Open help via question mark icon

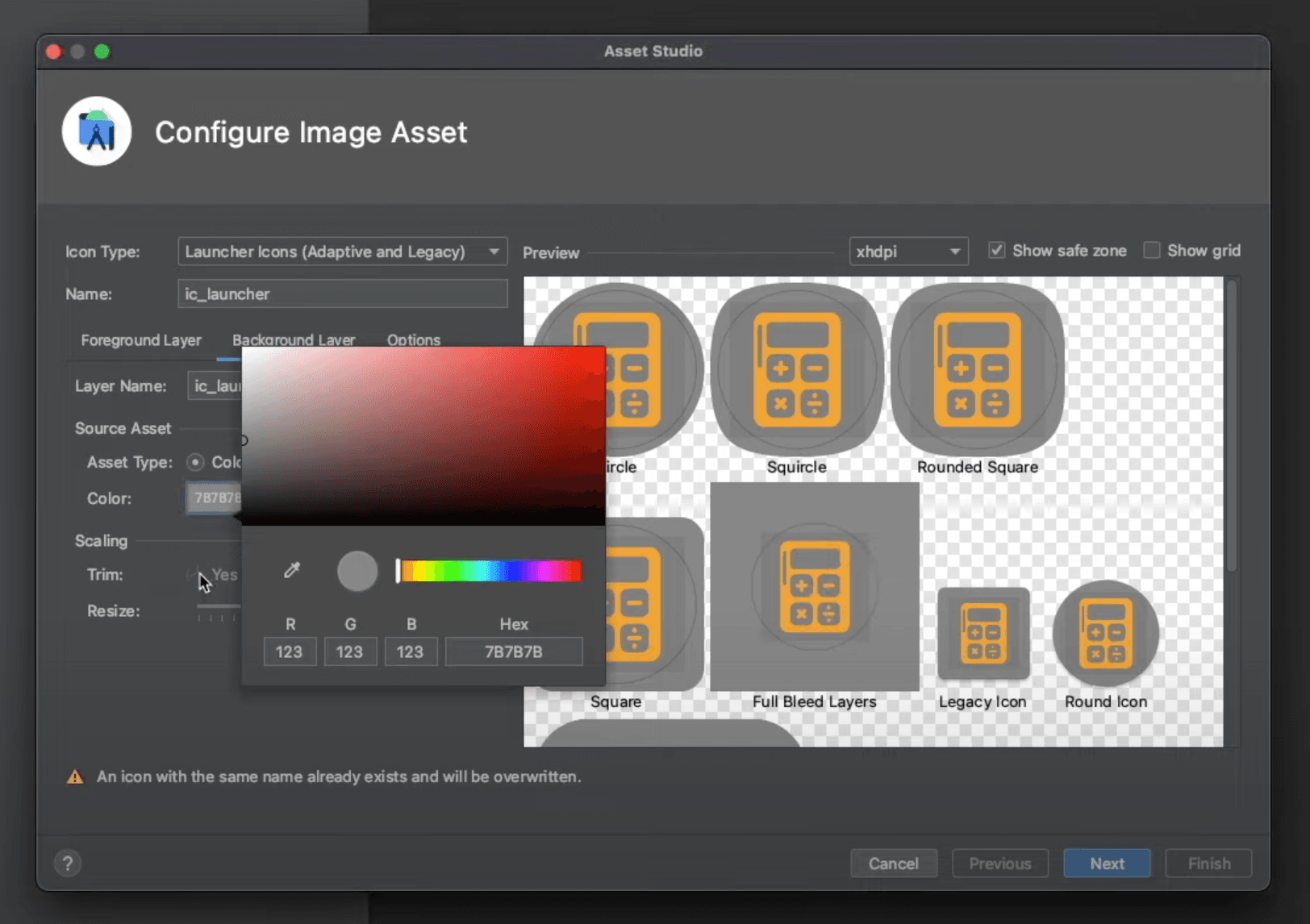(68, 864)
